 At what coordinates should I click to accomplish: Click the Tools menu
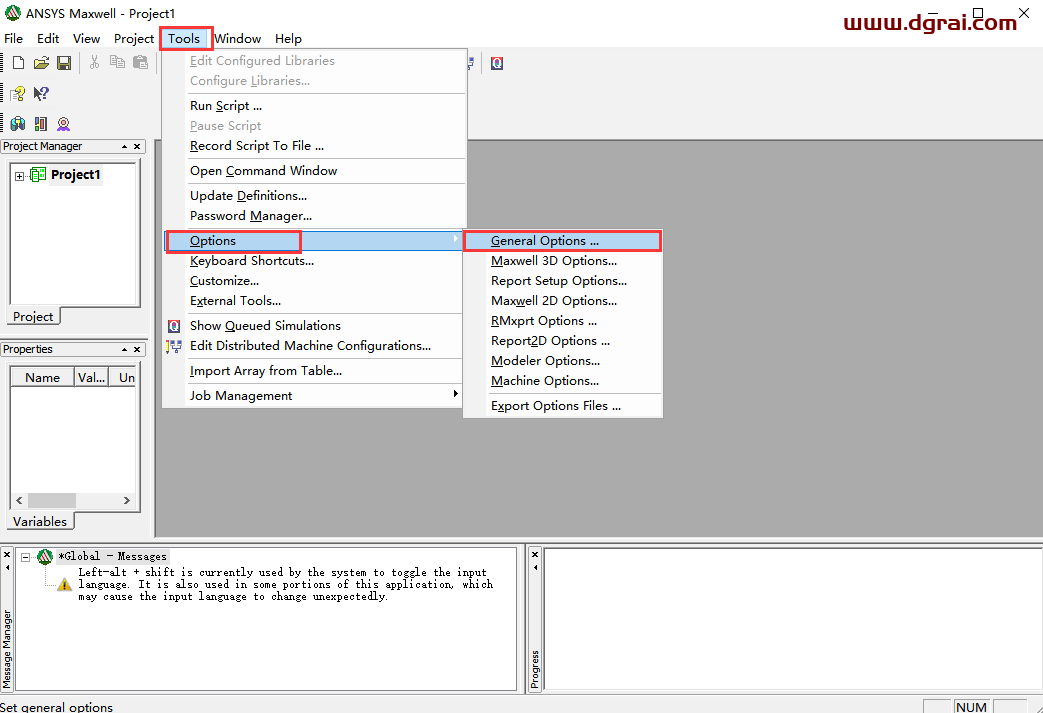point(184,39)
